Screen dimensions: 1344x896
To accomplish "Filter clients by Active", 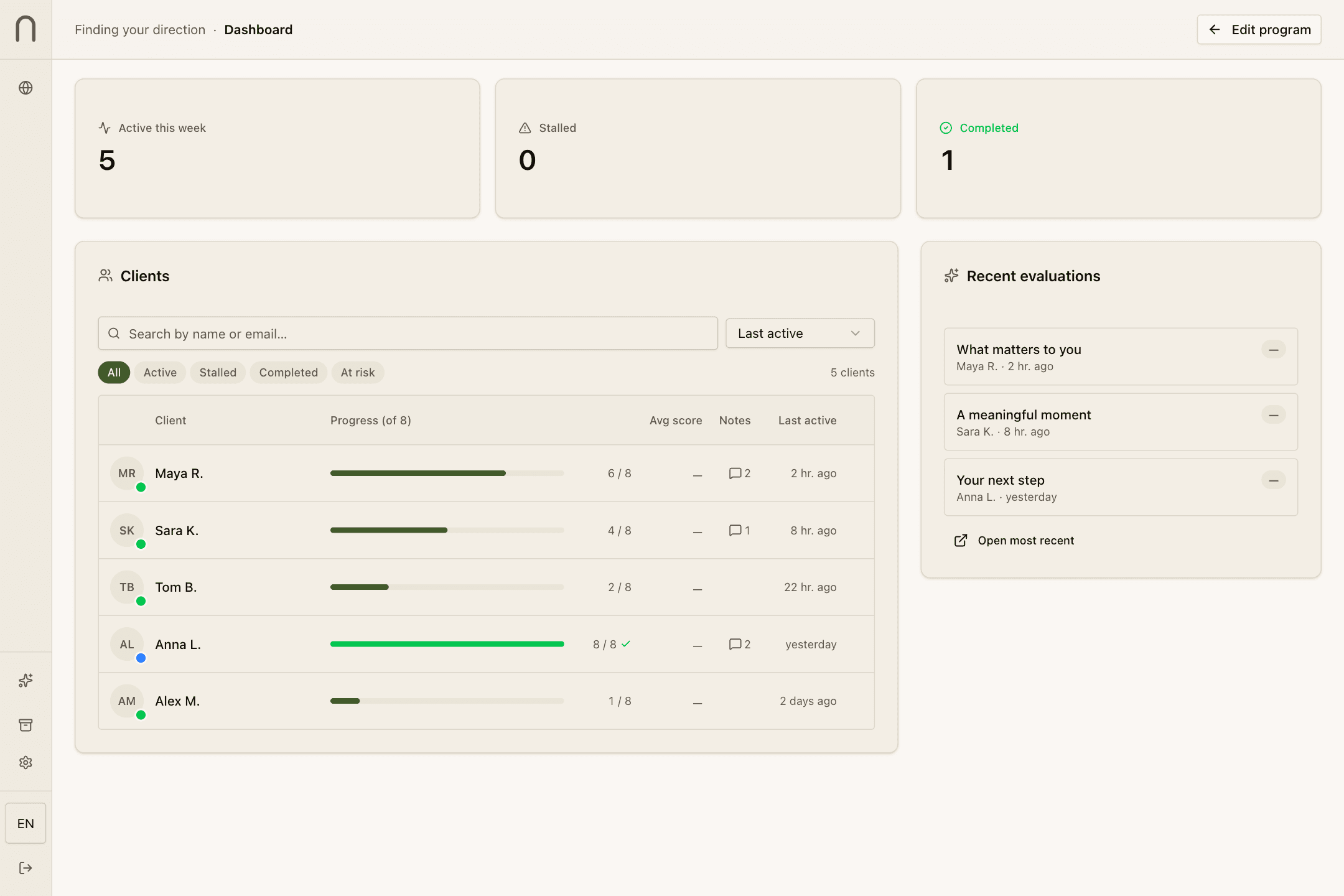I will point(160,373).
